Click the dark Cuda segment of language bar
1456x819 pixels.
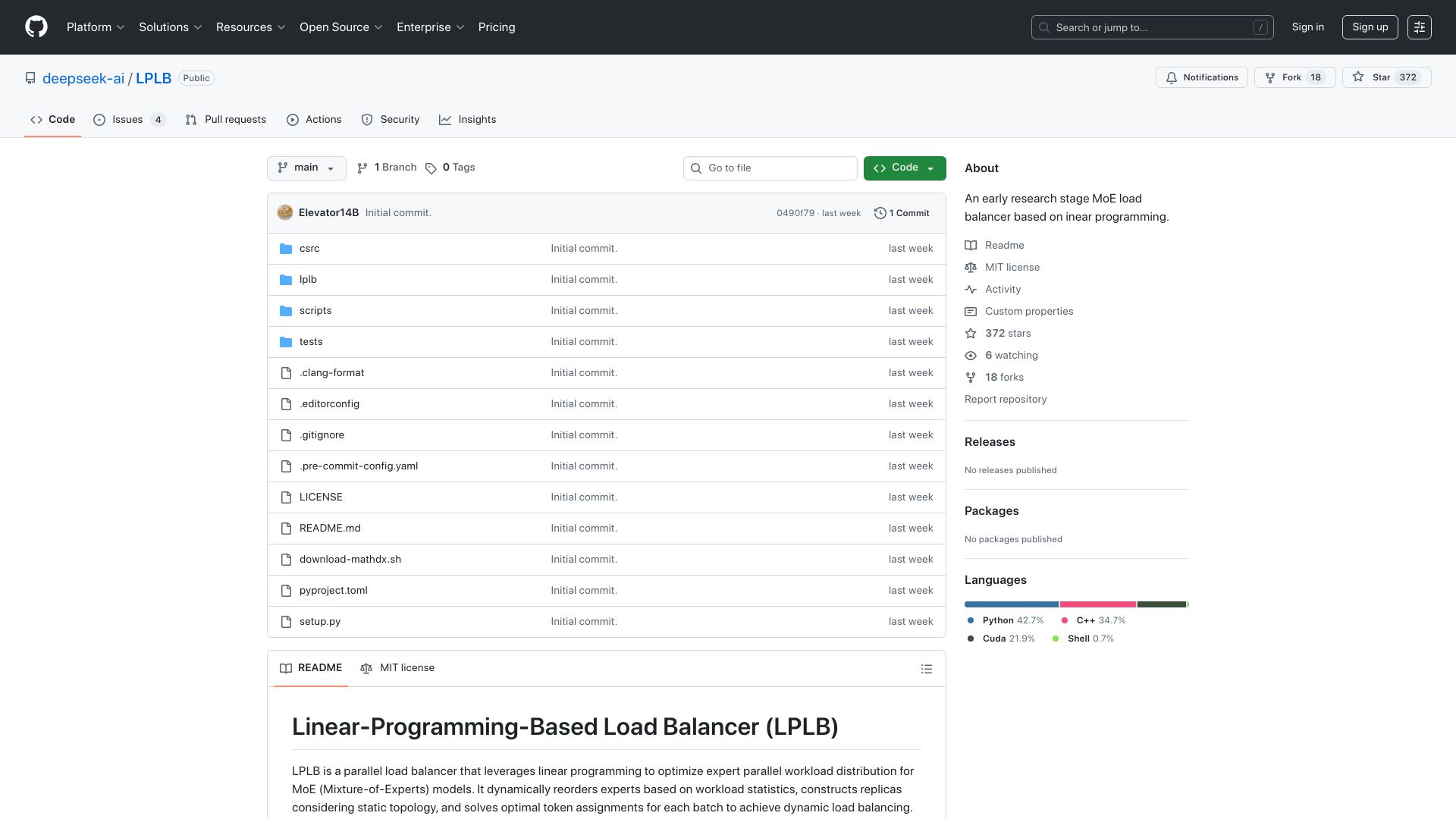tap(1162, 604)
